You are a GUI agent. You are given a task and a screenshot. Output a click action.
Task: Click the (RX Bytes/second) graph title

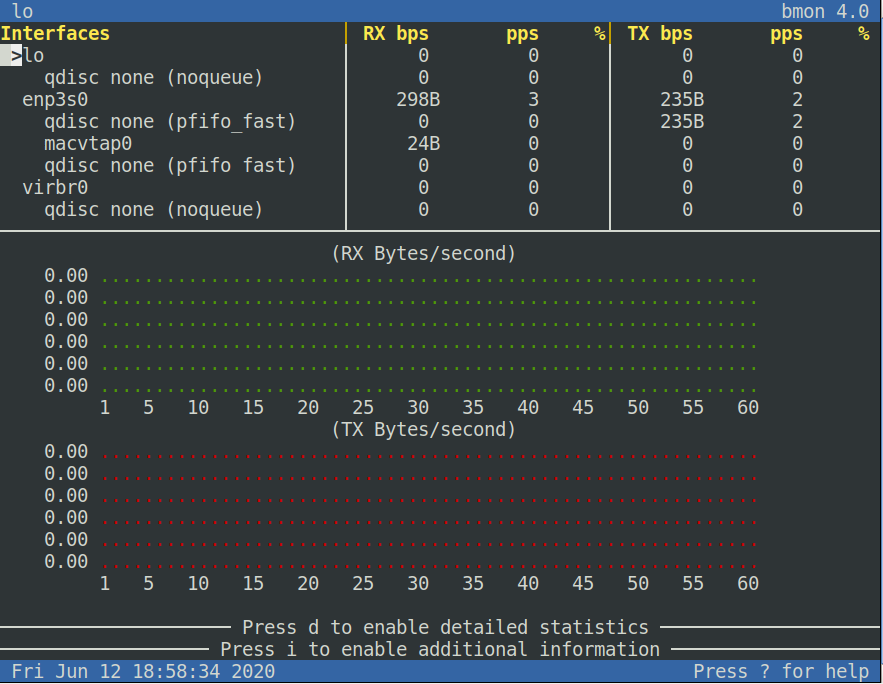pyautogui.click(x=423, y=254)
